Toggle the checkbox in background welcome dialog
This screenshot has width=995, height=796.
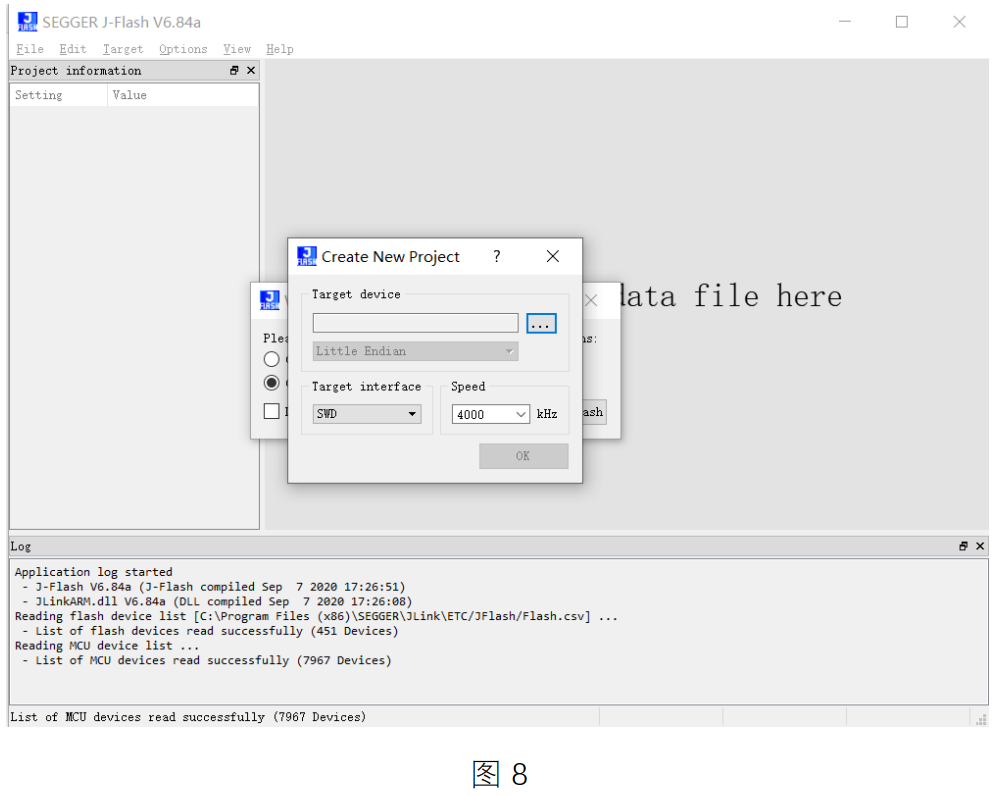[x=272, y=411]
